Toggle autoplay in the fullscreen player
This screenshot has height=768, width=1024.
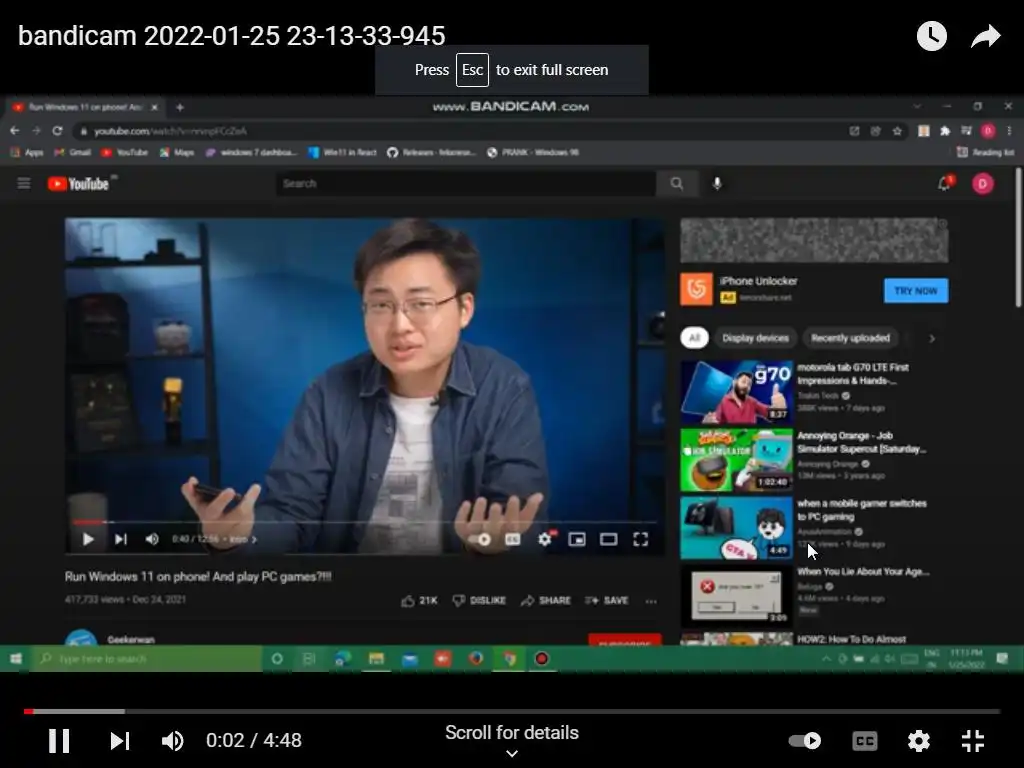point(805,741)
